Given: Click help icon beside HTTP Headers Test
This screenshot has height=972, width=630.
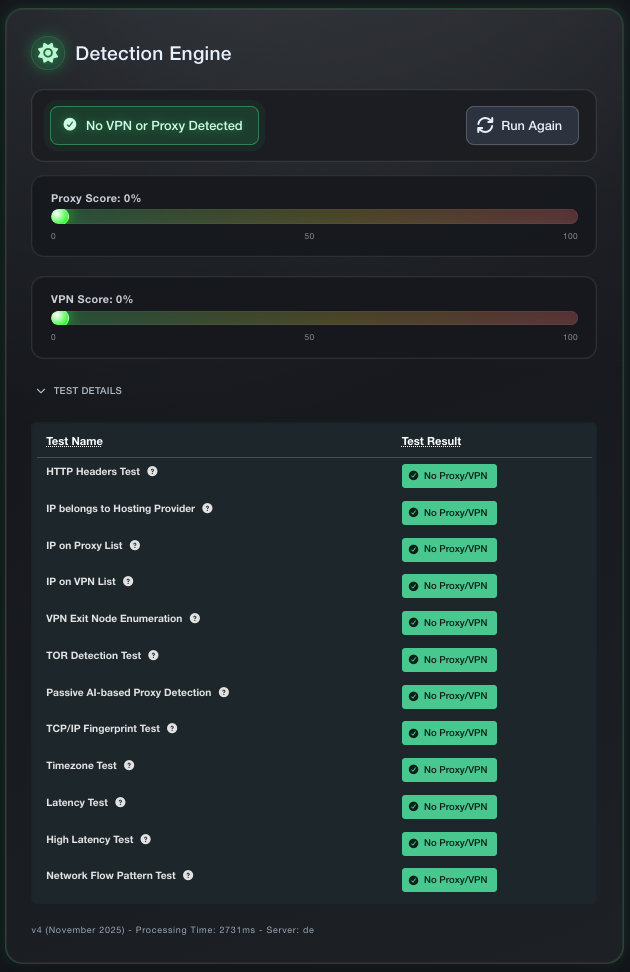Looking at the screenshot, I should tap(152, 471).
